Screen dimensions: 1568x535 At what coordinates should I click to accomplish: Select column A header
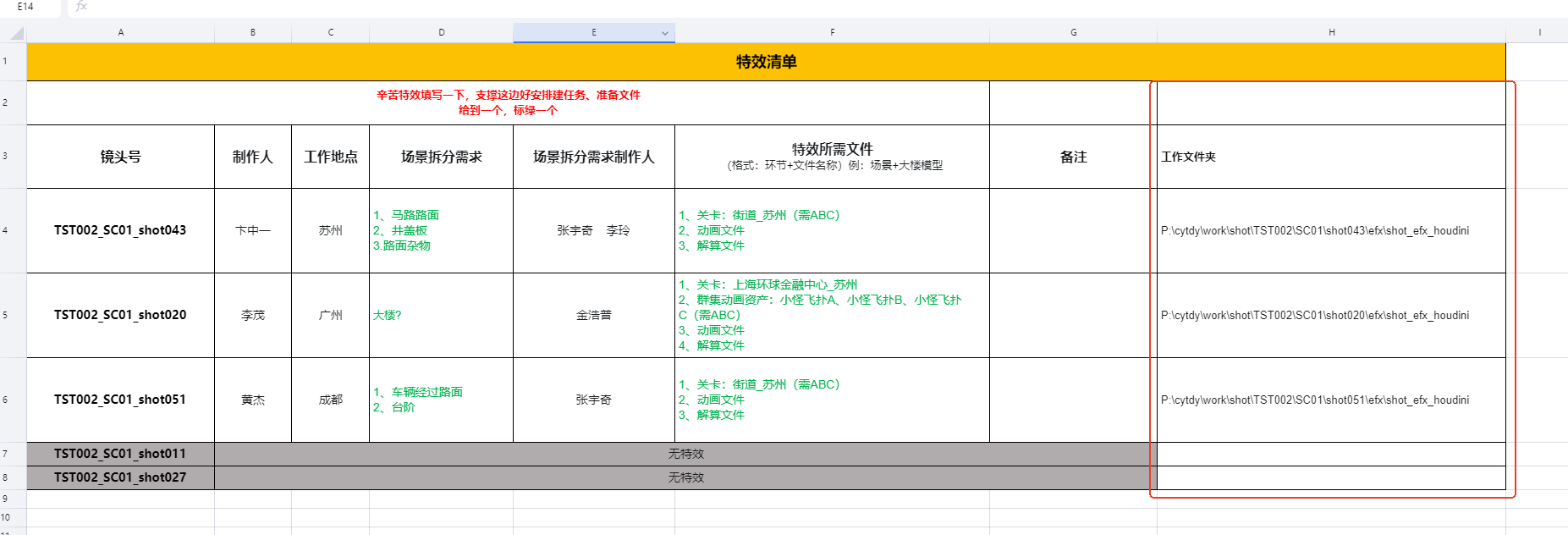point(121,33)
